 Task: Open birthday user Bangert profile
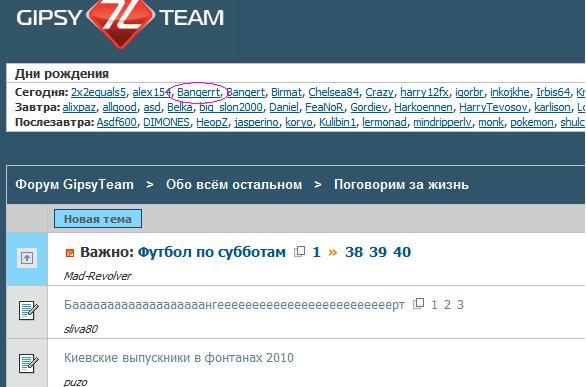pyautogui.click(x=246, y=92)
